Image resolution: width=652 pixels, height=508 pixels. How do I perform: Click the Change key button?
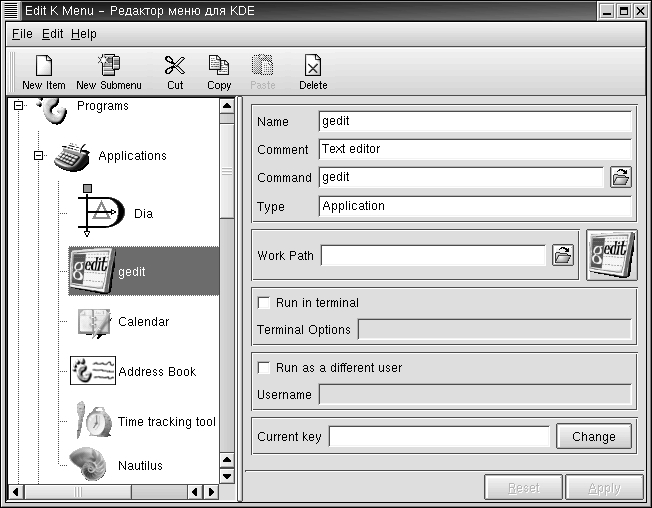593,437
